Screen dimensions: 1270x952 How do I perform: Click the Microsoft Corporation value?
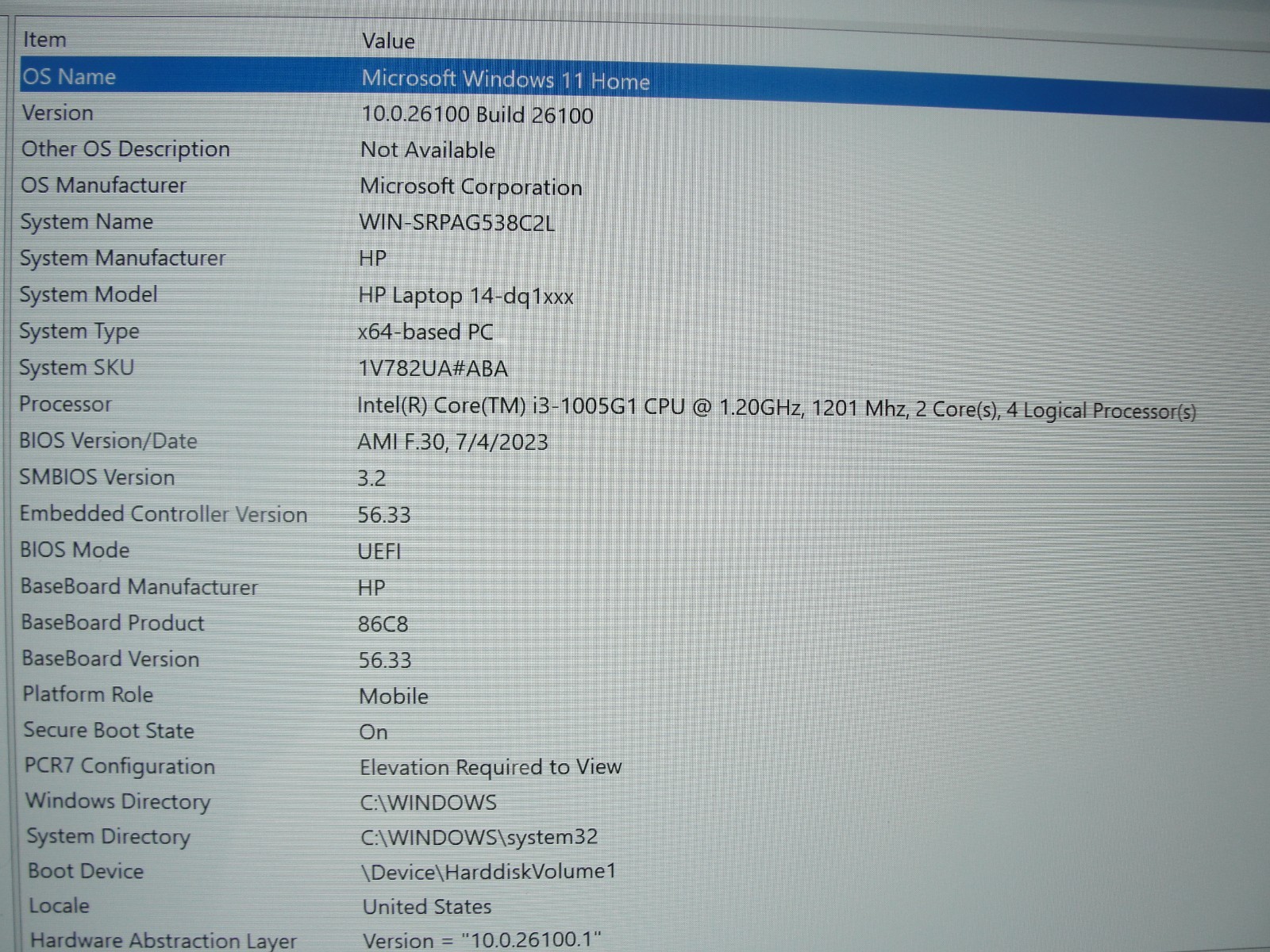point(471,187)
